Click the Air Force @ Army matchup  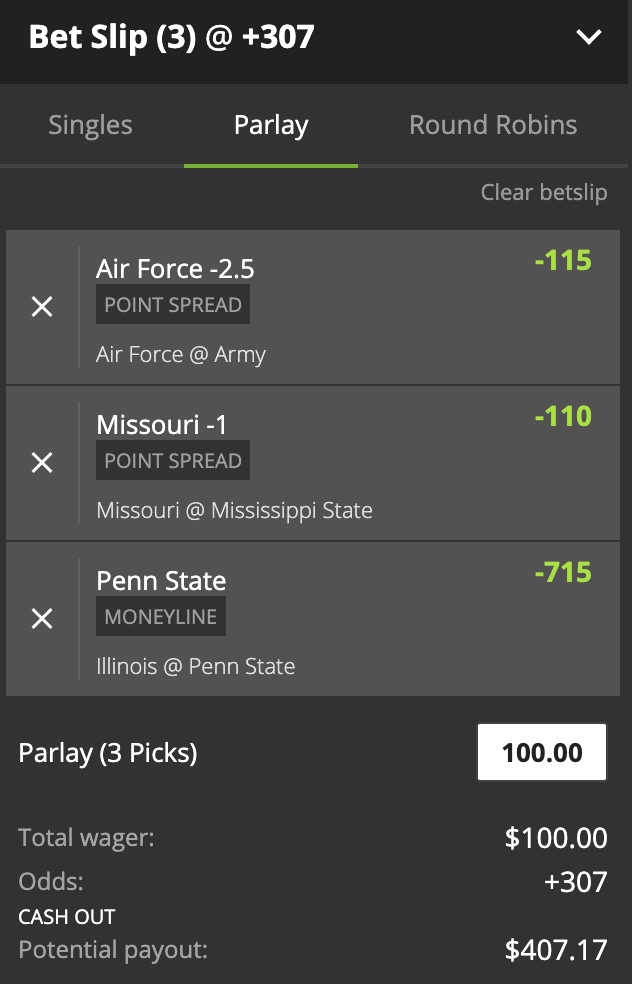point(181,354)
